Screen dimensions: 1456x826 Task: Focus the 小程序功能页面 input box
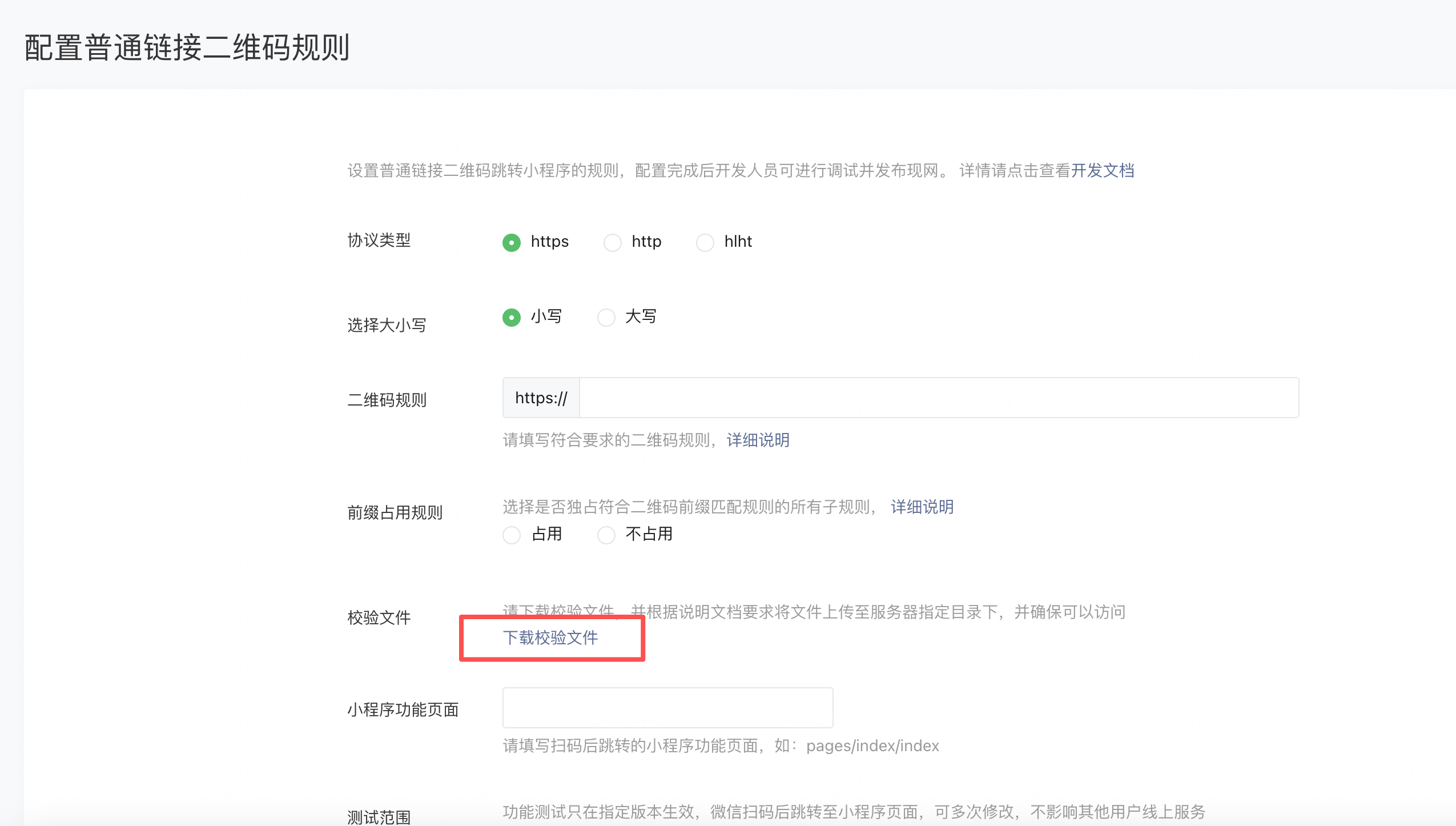667,708
